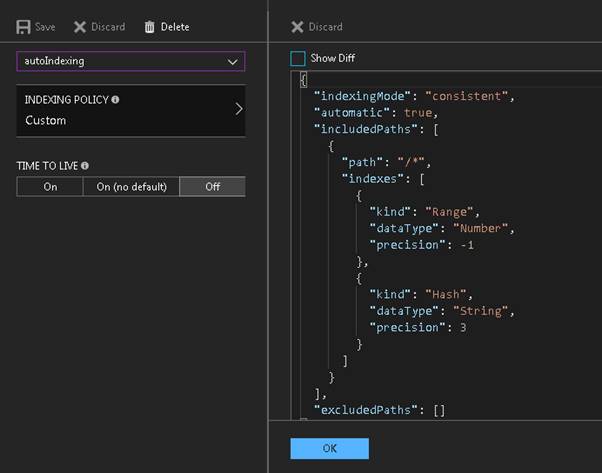
Task: Click the "kind": "Range" line
Action: (x=424, y=212)
